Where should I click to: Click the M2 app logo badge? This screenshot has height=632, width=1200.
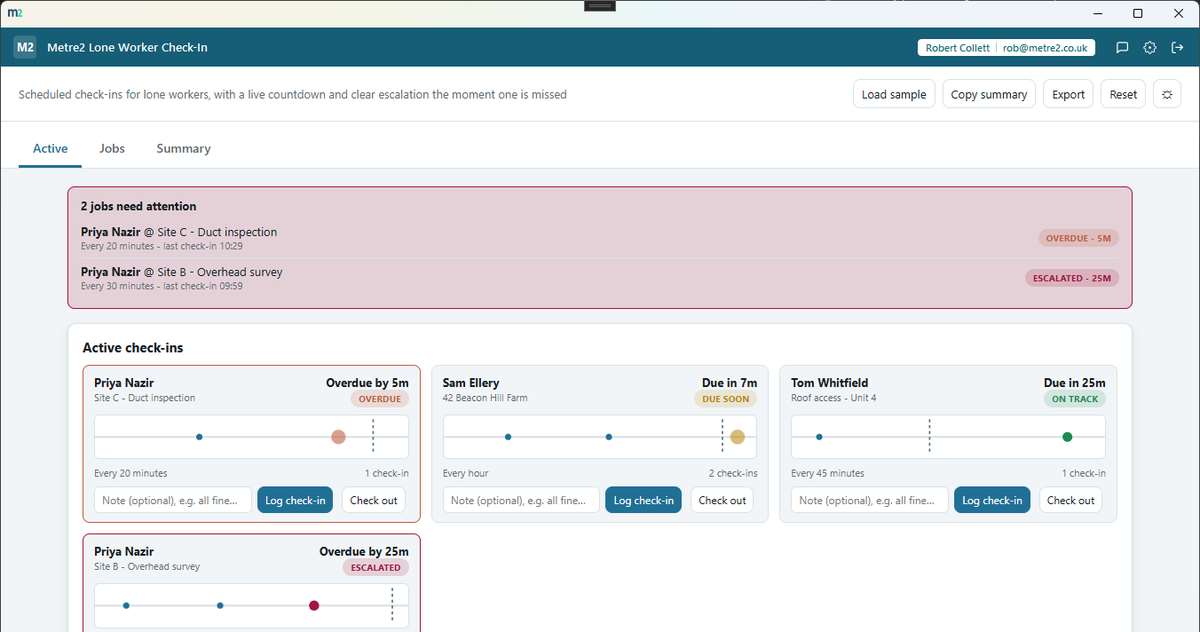tap(26, 47)
